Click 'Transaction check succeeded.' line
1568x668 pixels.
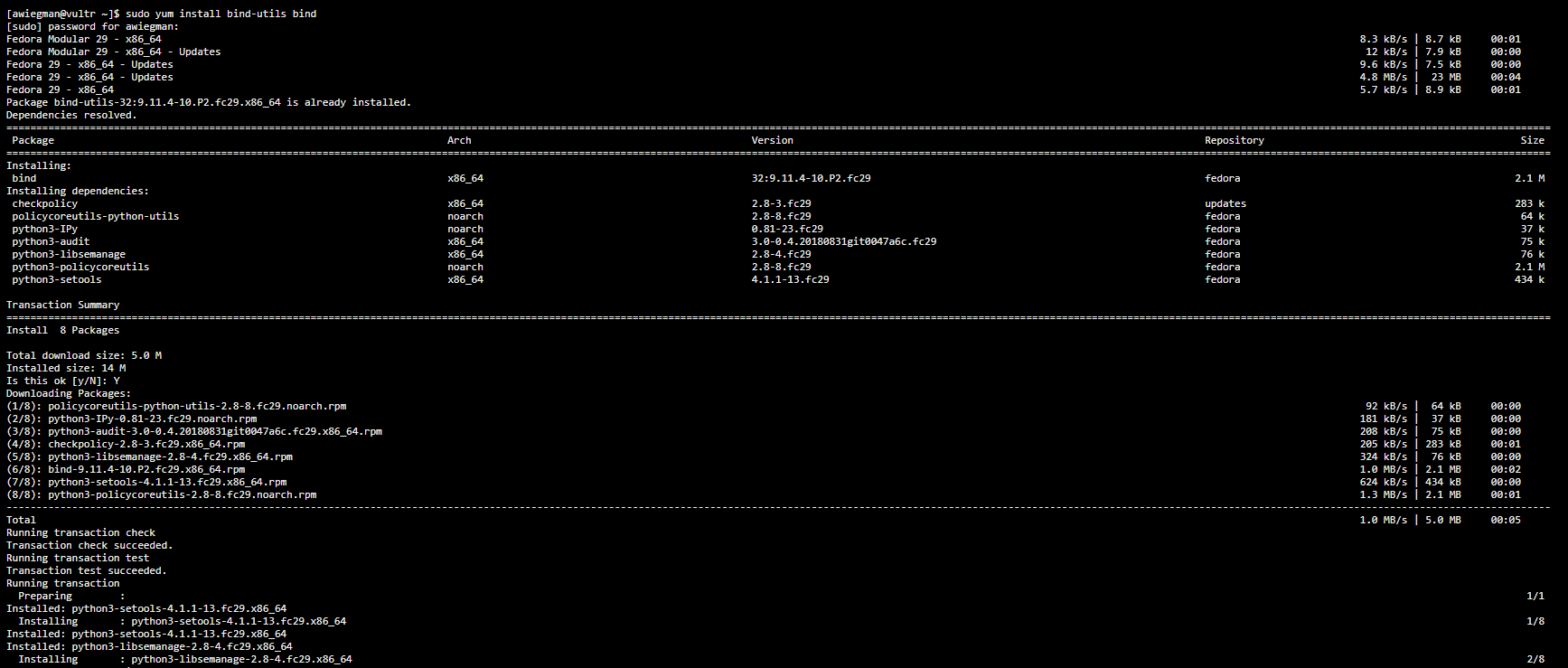pos(89,545)
